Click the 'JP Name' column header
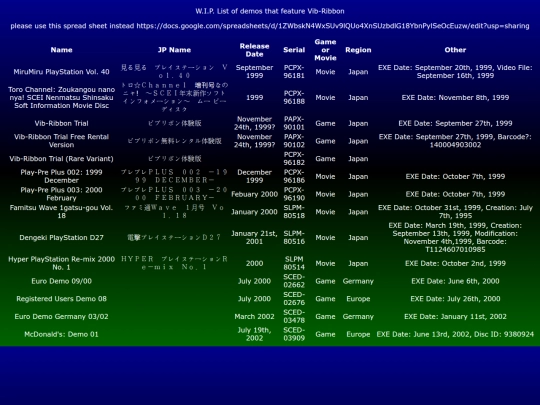Viewport: 540px width, 405px height. pyautogui.click(x=174, y=50)
